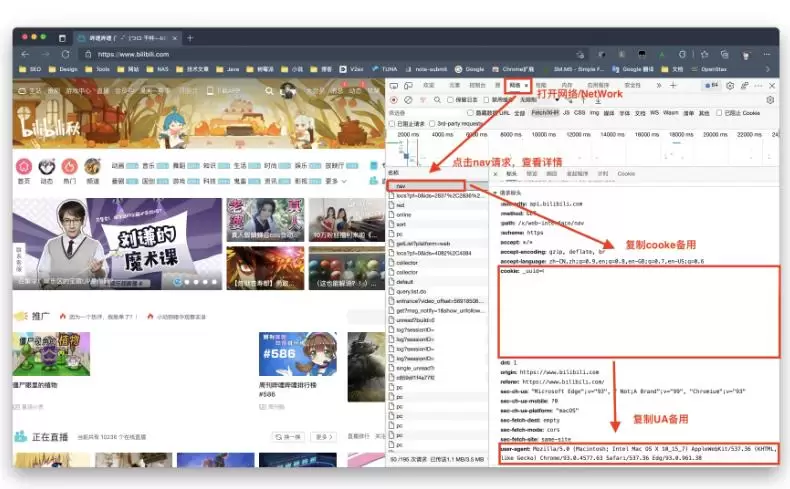The width and height of the screenshot is (790, 489).
Task: Open the throttling dropdown 无限制
Action: pos(539,100)
